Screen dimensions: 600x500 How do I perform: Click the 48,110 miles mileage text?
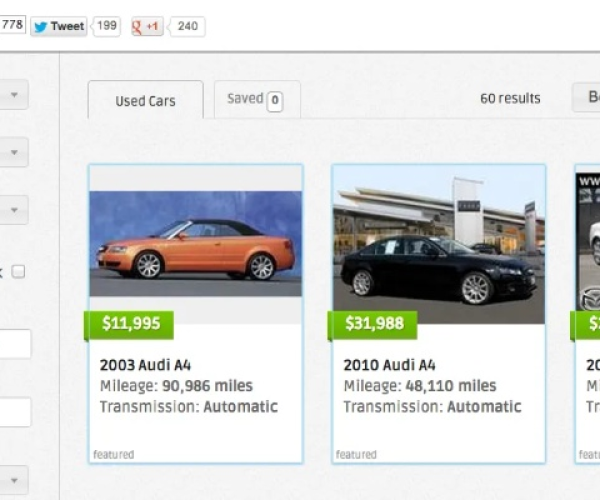(451, 386)
